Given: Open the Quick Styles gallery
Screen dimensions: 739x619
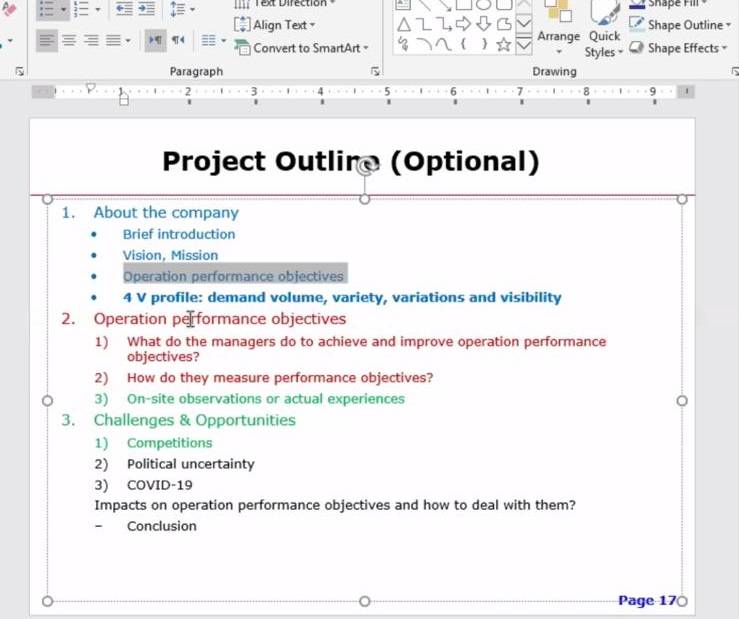Looking at the screenshot, I should [604, 30].
